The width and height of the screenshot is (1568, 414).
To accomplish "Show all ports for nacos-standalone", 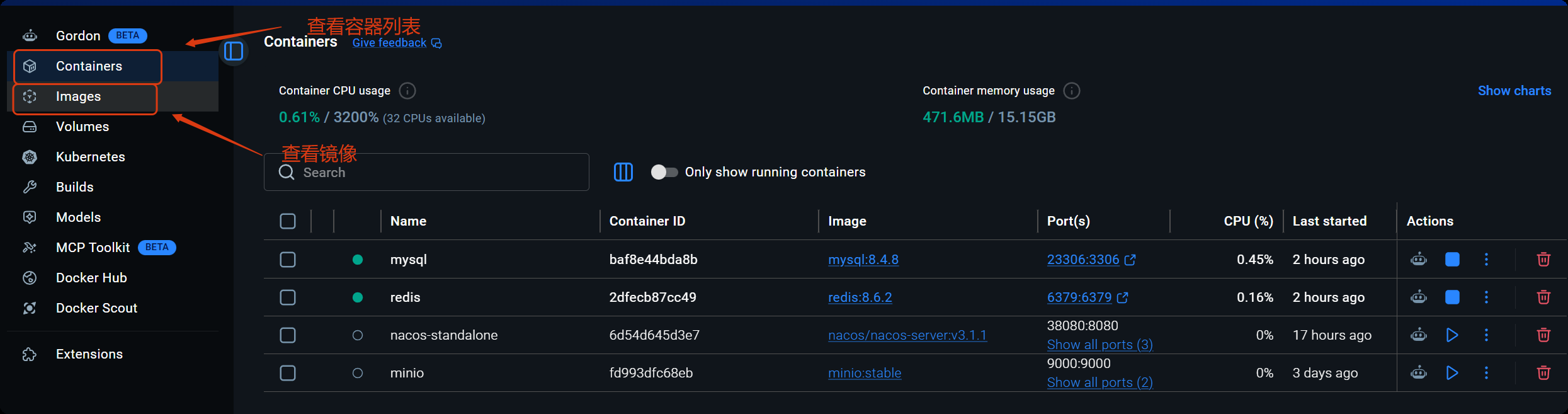I will [1099, 345].
